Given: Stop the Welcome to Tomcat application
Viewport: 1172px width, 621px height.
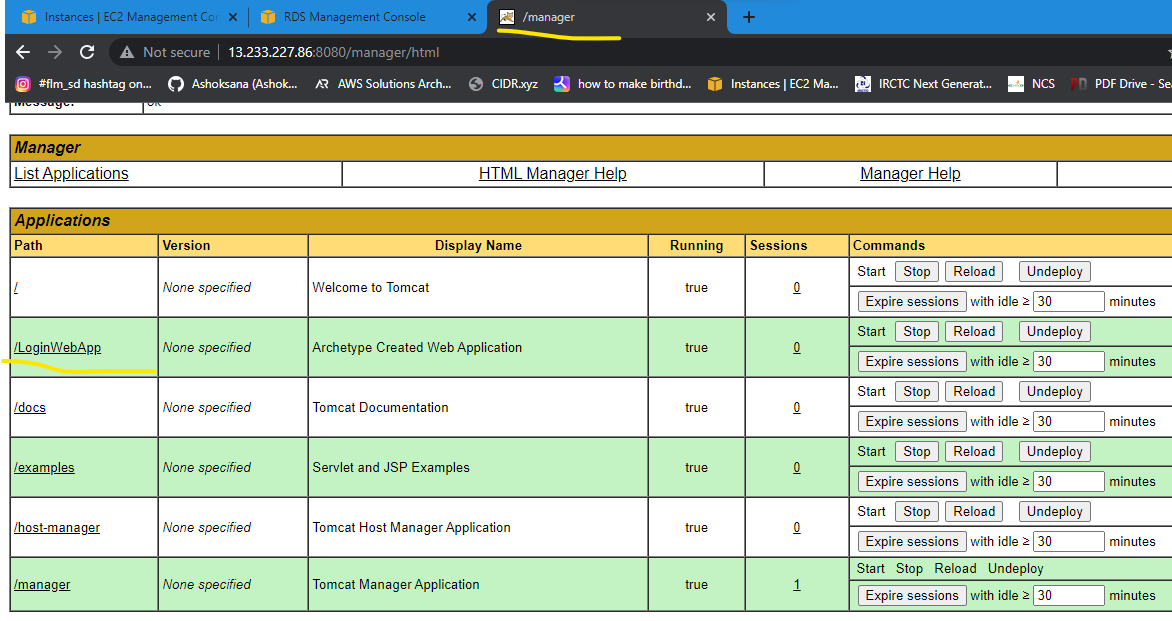Looking at the screenshot, I should pos(916,272).
